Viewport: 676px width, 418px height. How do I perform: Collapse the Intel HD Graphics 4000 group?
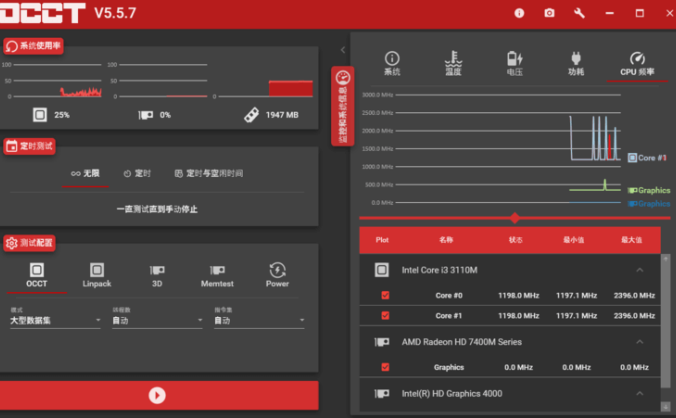[640, 393]
